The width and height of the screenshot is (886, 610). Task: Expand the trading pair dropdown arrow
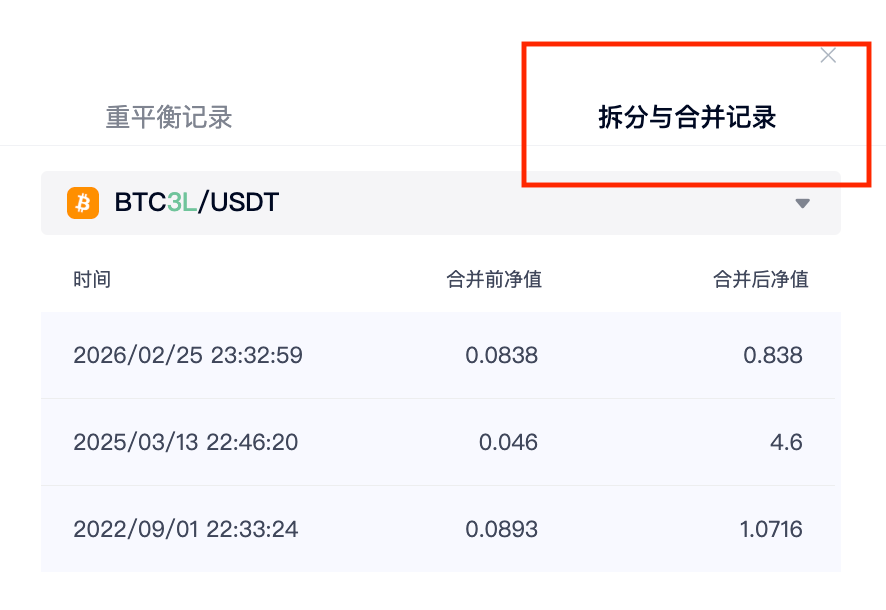(802, 203)
